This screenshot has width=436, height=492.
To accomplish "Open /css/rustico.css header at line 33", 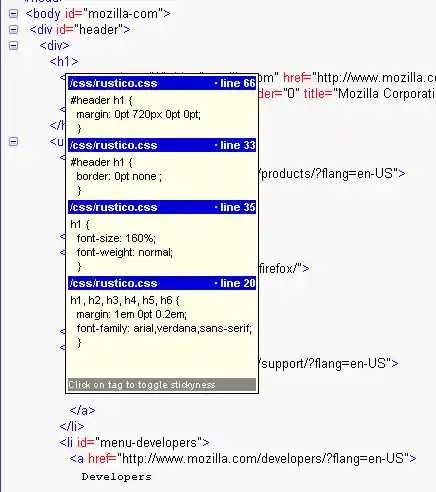I will 162,145.
